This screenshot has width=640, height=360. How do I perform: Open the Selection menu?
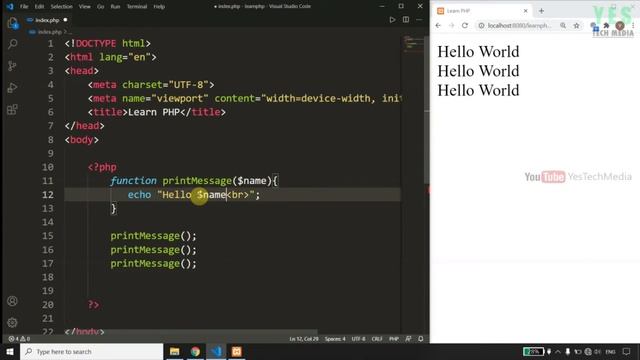pos(61,7)
